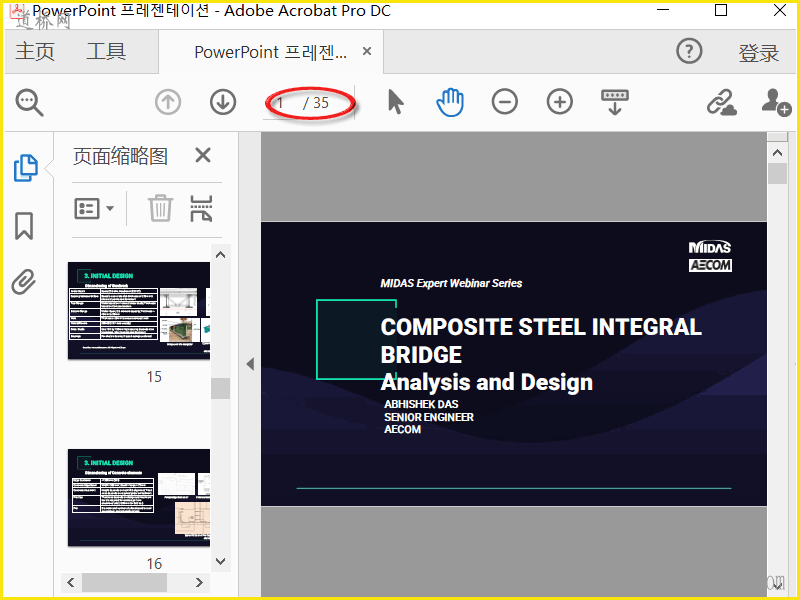Go to previous page with up arrow

168,102
